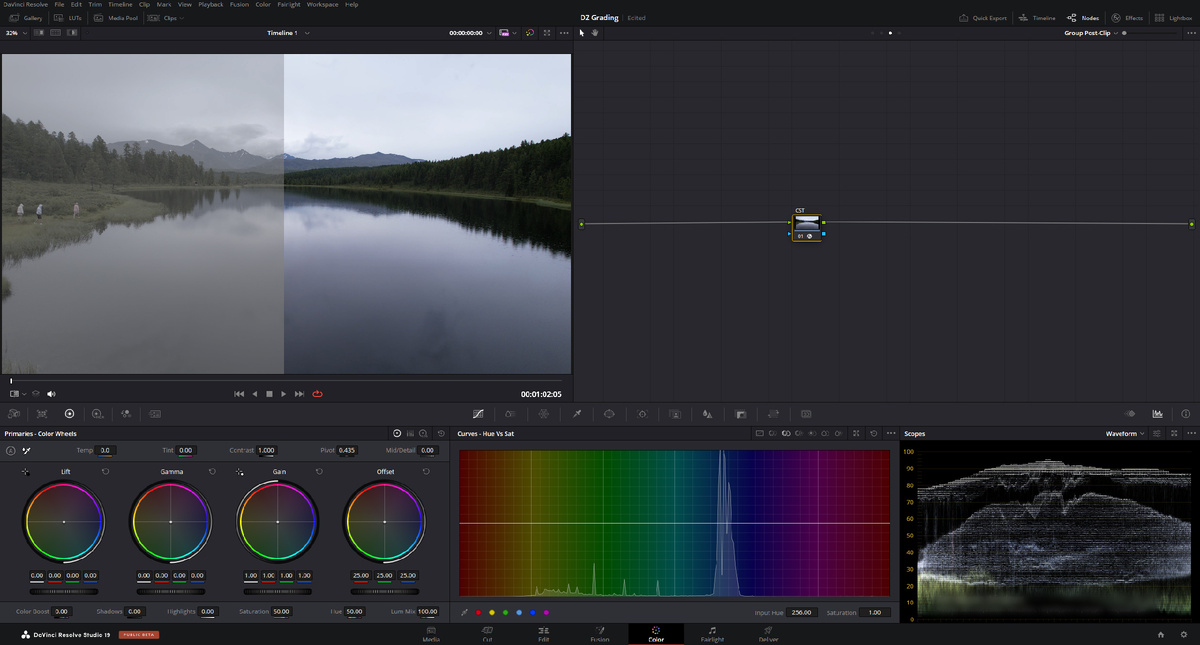
Task: Open the Curves palette icon
Action: click(x=478, y=413)
